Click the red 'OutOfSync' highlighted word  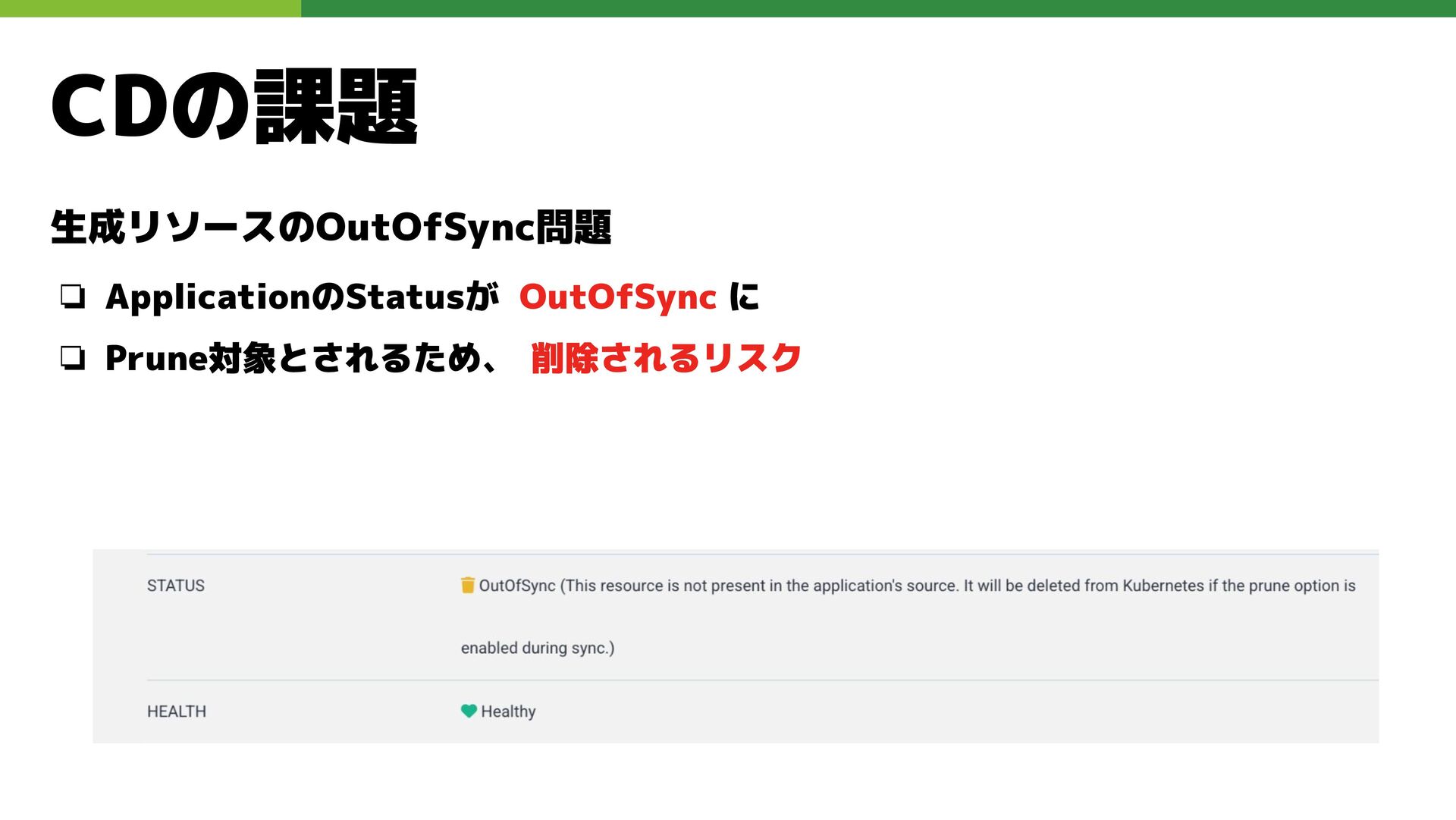pyautogui.click(x=617, y=297)
